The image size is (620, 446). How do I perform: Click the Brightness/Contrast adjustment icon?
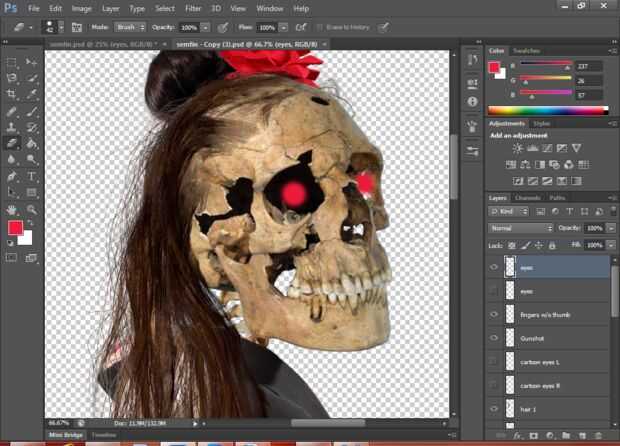coord(517,148)
